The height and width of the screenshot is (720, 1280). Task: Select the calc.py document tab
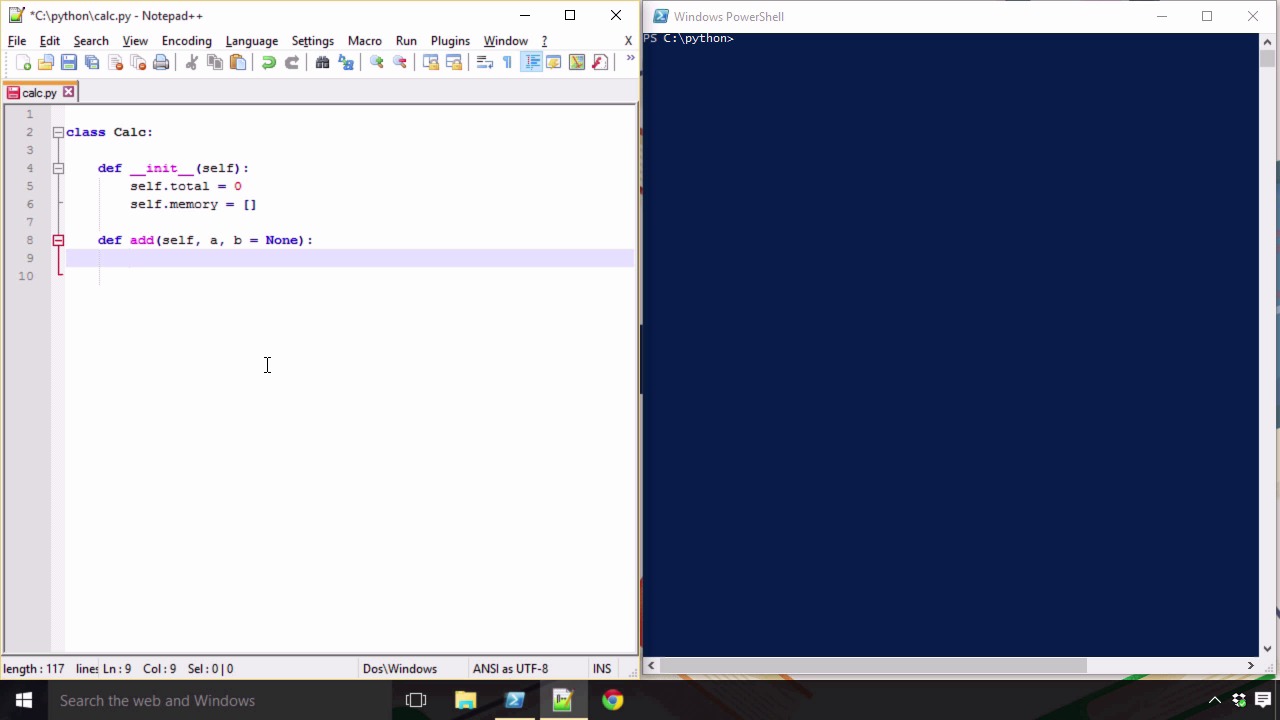point(40,93)
